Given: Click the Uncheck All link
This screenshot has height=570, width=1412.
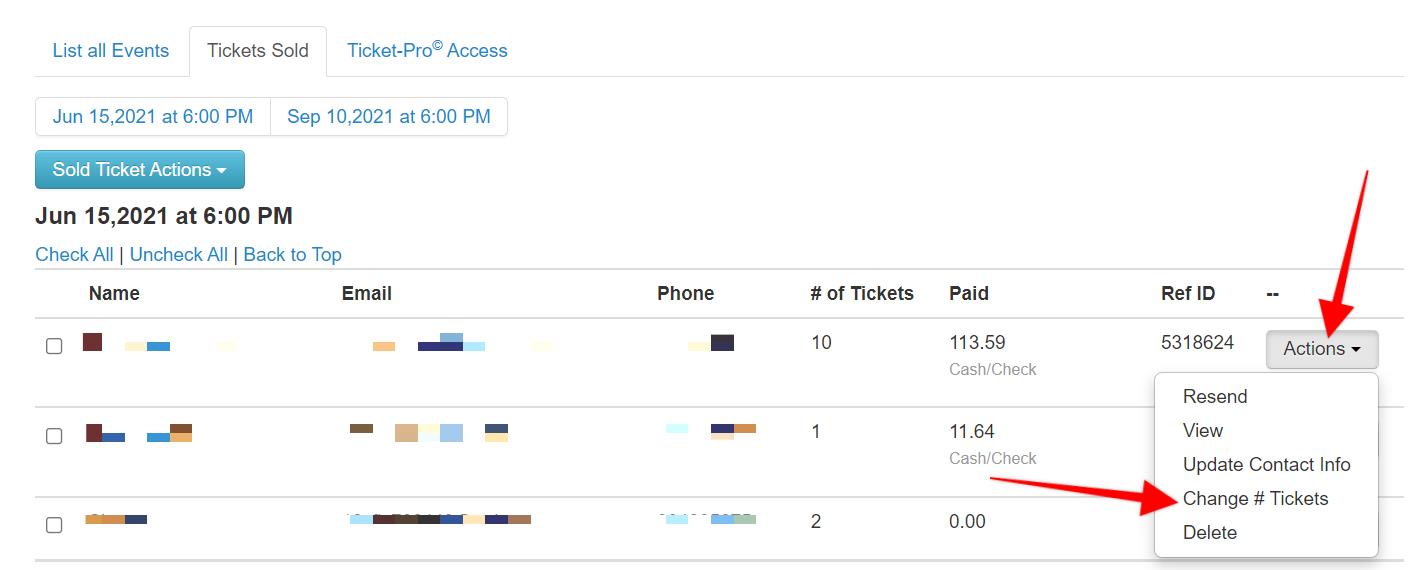Looking at the screenshot, I should [179, 254].
